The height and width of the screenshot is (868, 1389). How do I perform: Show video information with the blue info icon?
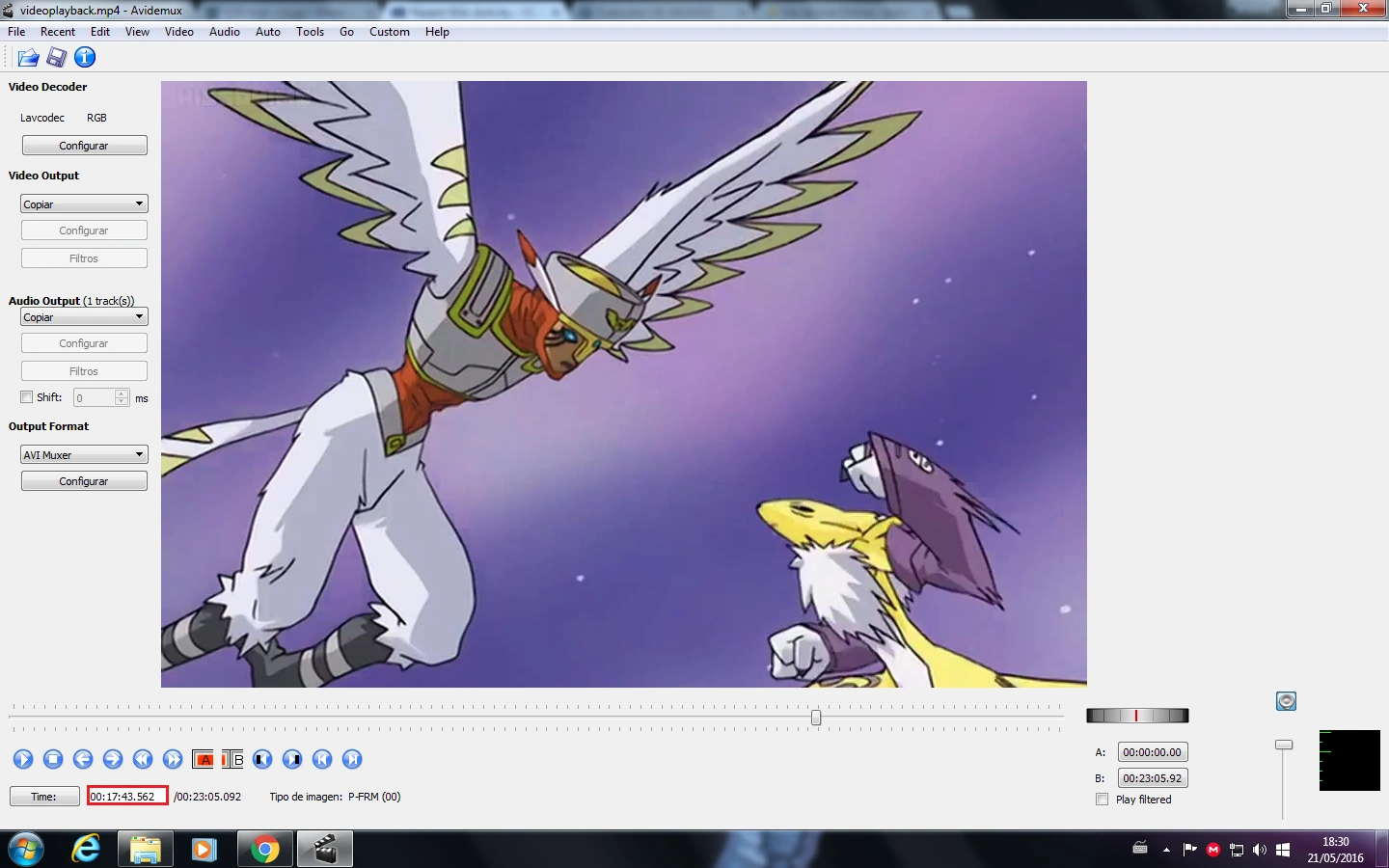coord(85,58)
